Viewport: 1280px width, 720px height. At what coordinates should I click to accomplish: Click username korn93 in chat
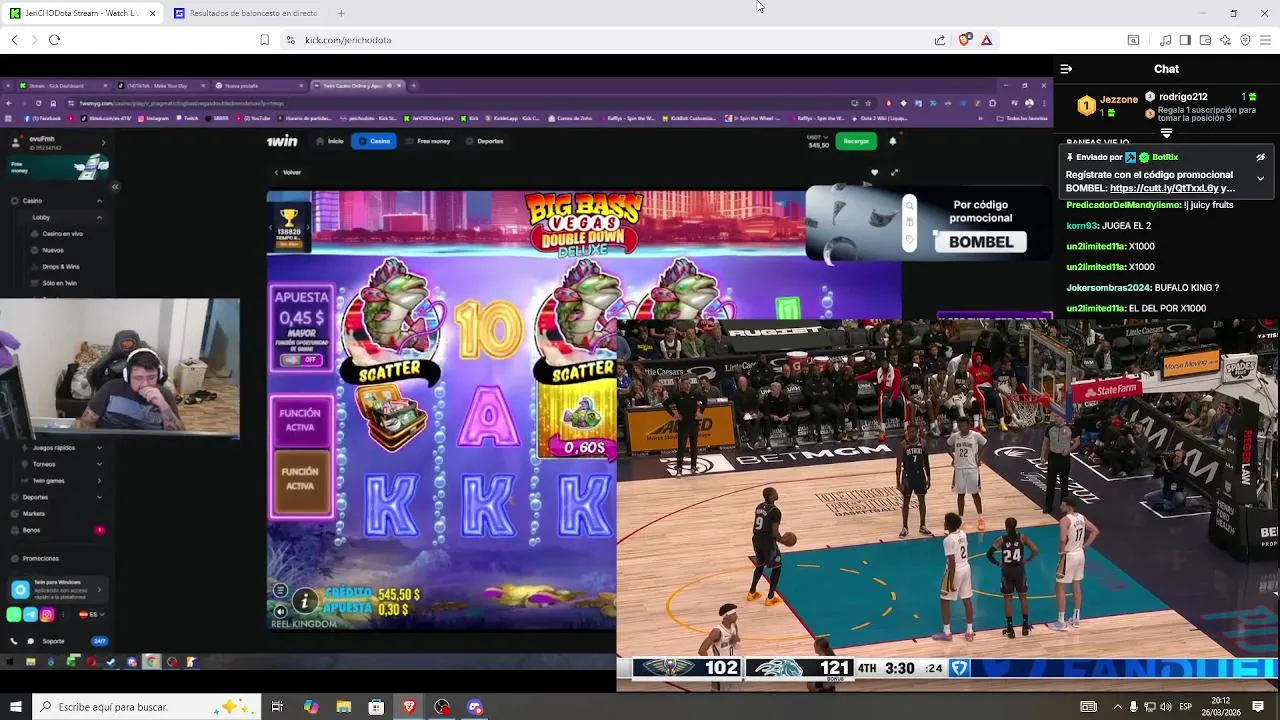1082,226
